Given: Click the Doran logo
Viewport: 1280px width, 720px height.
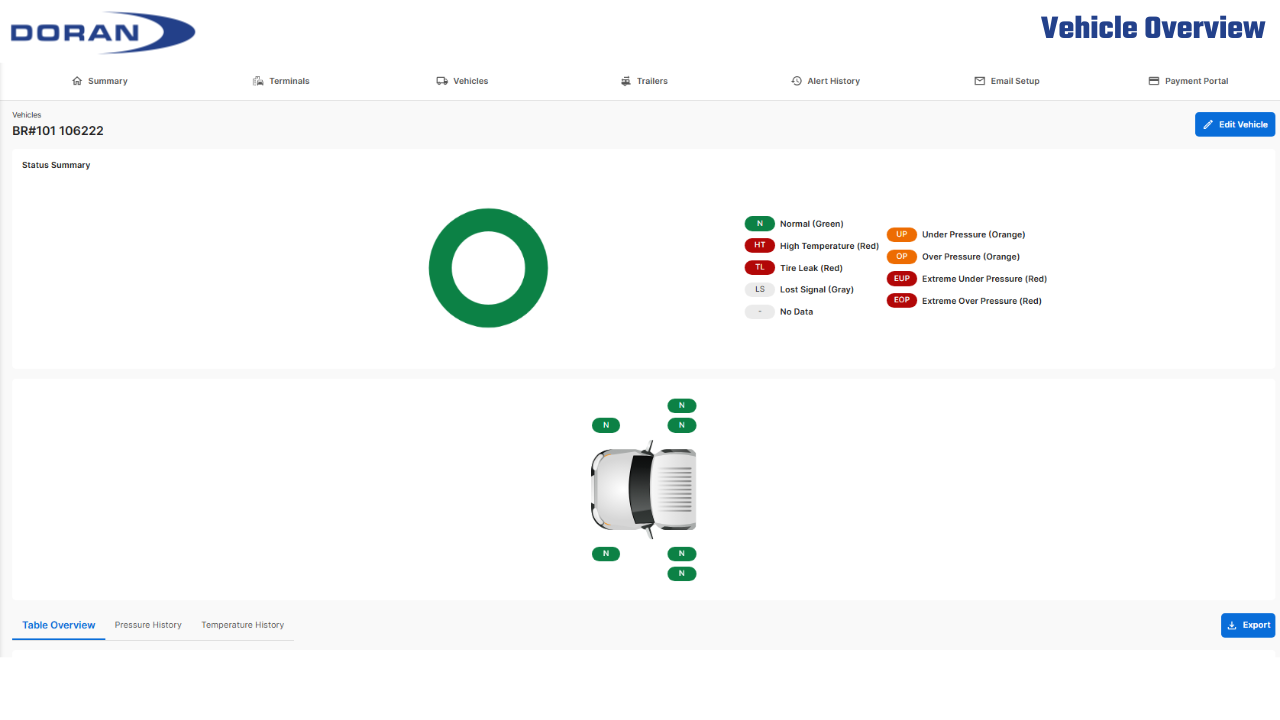Looking at the screenshot, I should pos(103,33).
